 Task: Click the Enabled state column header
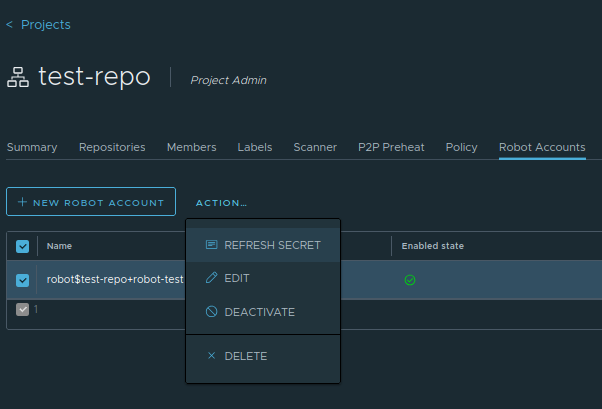[433, 246]
